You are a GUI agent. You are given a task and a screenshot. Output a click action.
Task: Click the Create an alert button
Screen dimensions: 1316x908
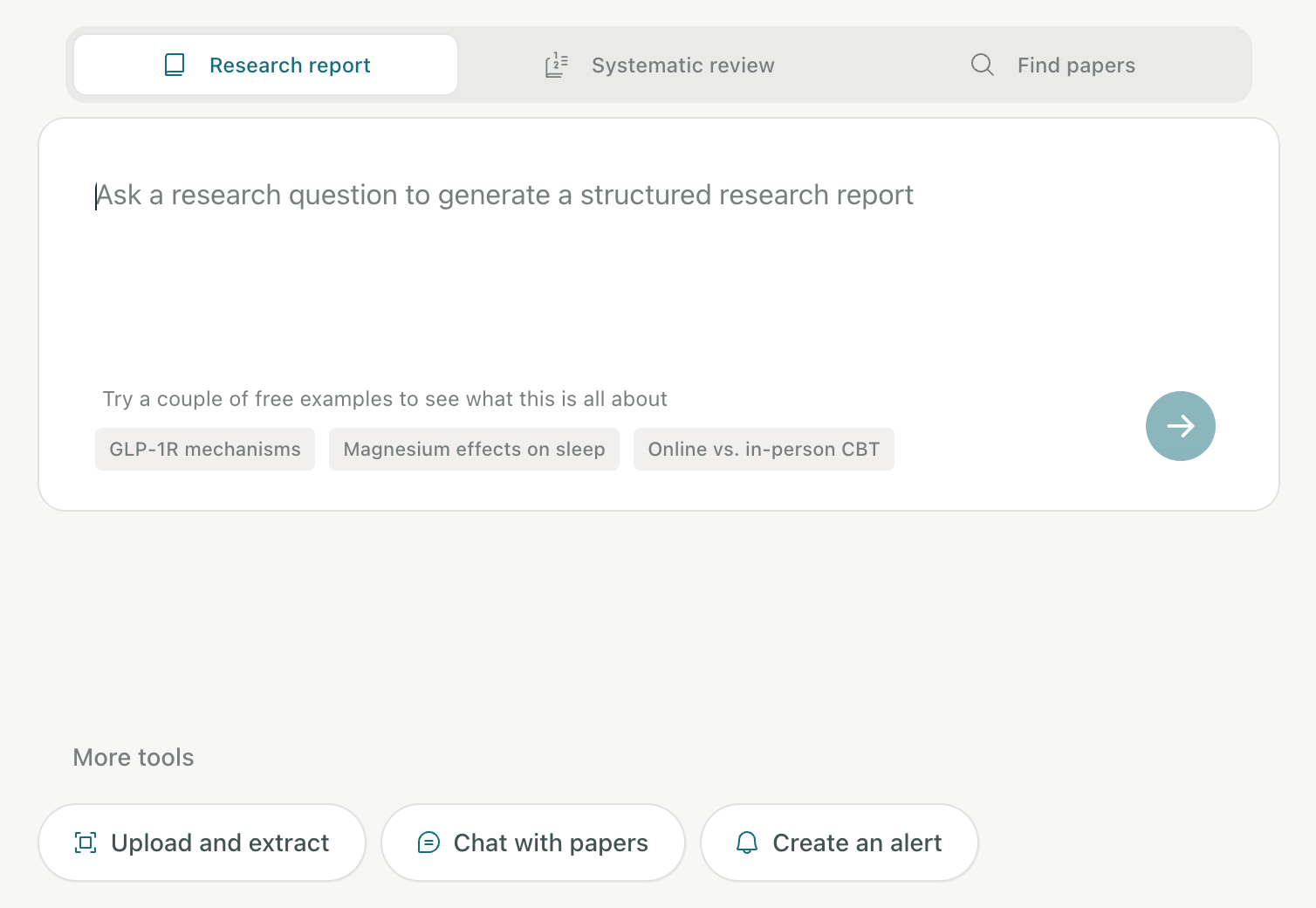[840, 843]
